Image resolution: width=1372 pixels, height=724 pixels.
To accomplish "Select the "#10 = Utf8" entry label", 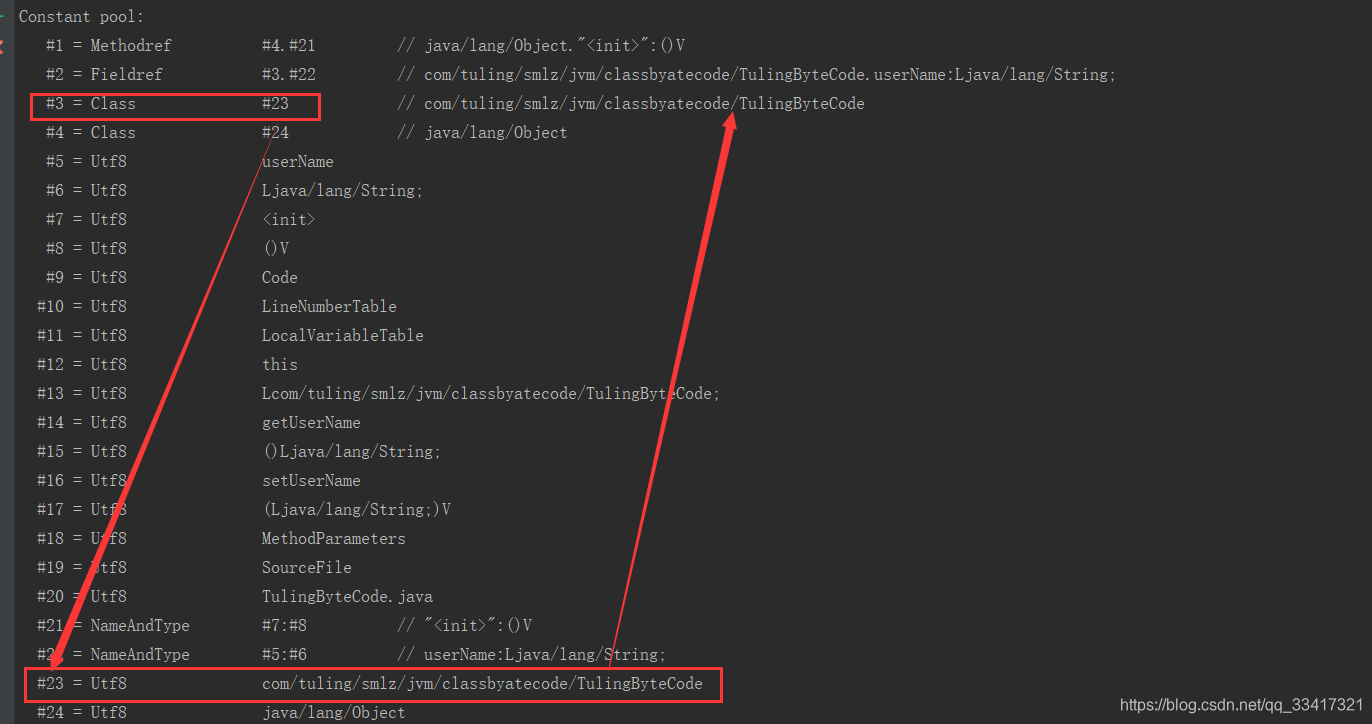I will pos(82,307).
